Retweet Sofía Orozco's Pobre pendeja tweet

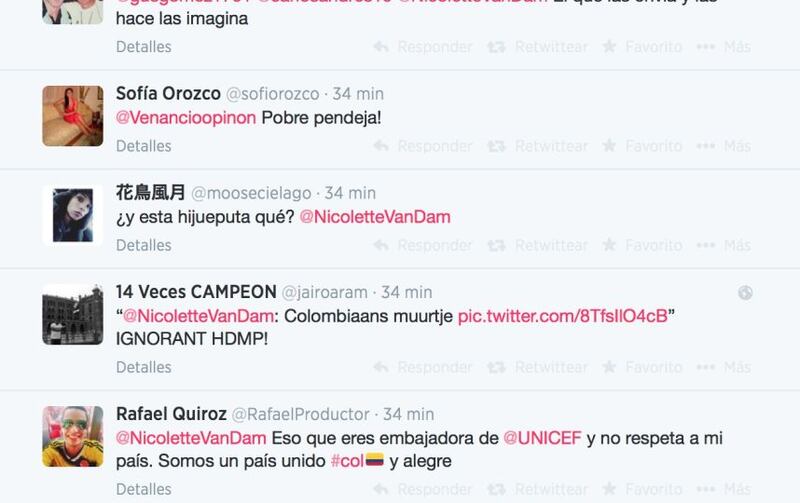[x=538, y=146]
